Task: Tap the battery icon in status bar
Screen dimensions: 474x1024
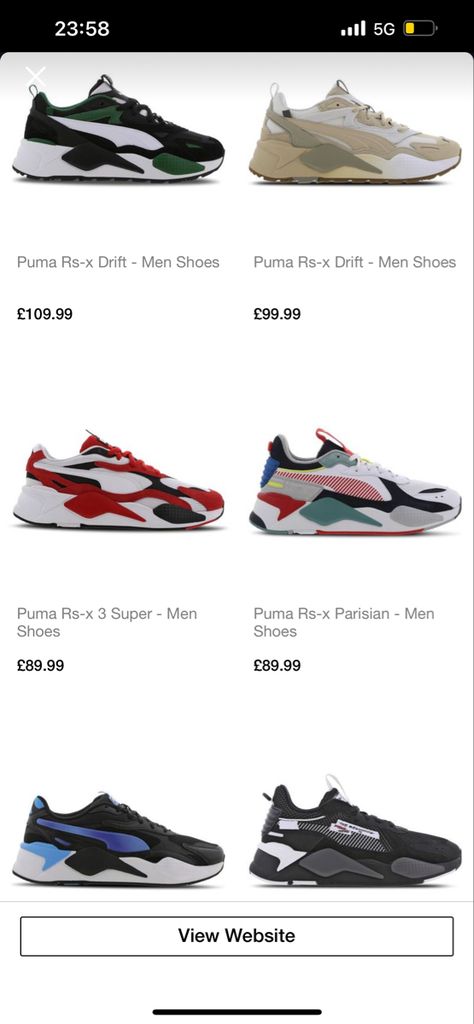Action: point(420,29)
